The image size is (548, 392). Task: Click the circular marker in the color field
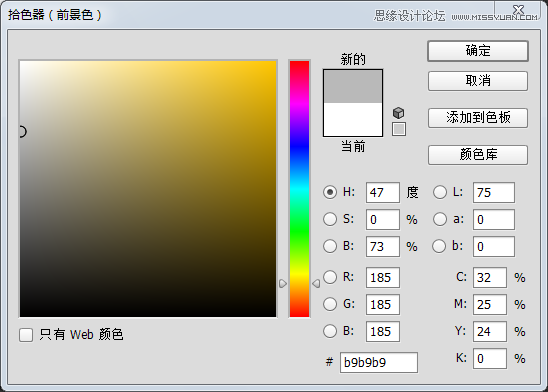point(22,132)
